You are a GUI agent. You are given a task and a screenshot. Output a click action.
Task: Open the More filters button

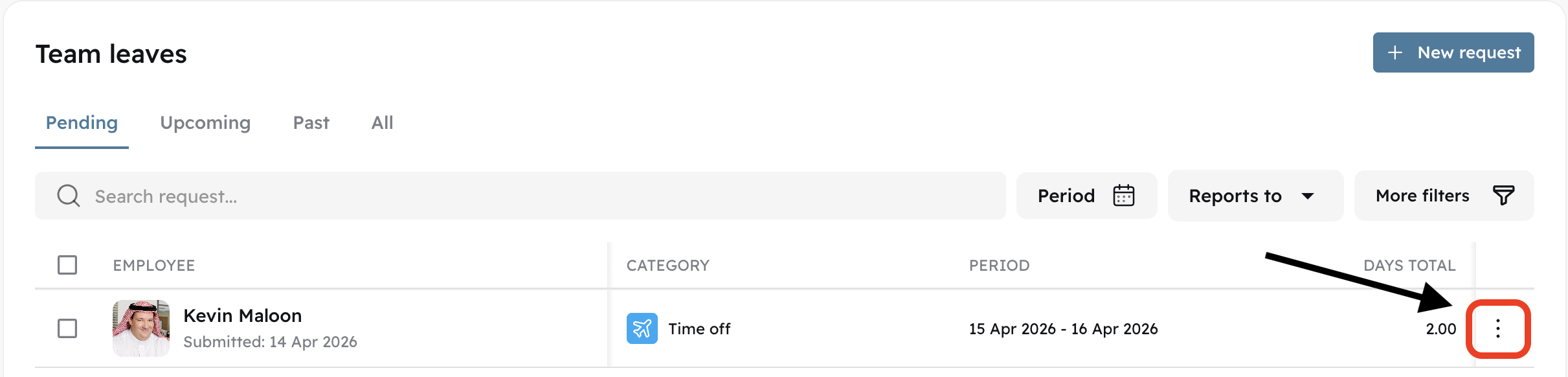click(1443, 196)
